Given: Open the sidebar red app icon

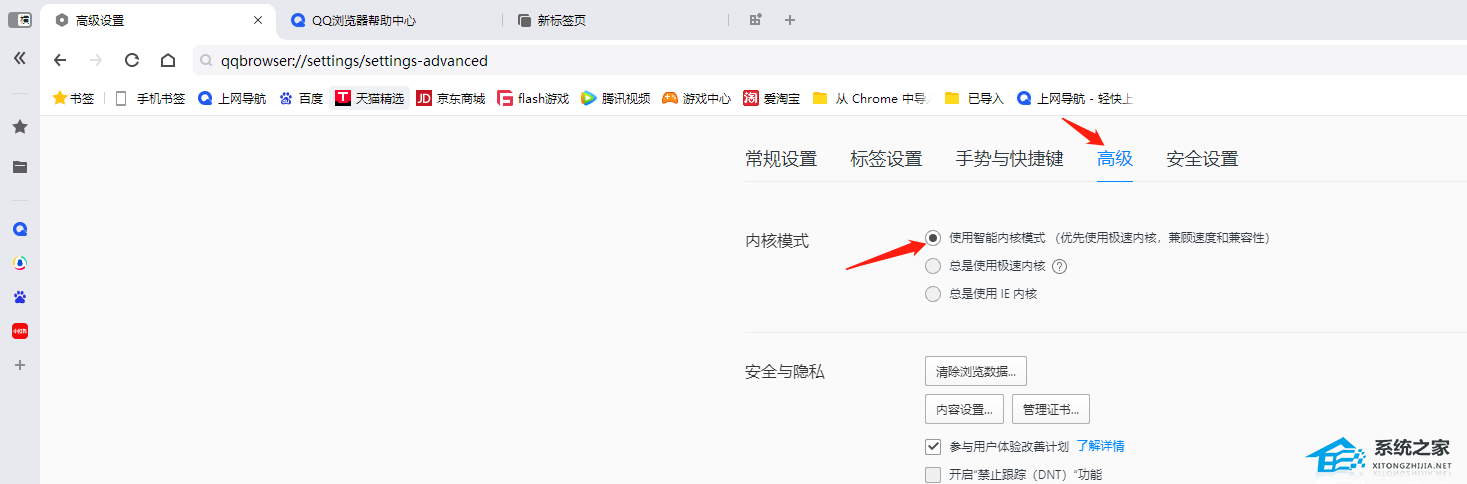Looking at the screenshot, I should [19, 331].
